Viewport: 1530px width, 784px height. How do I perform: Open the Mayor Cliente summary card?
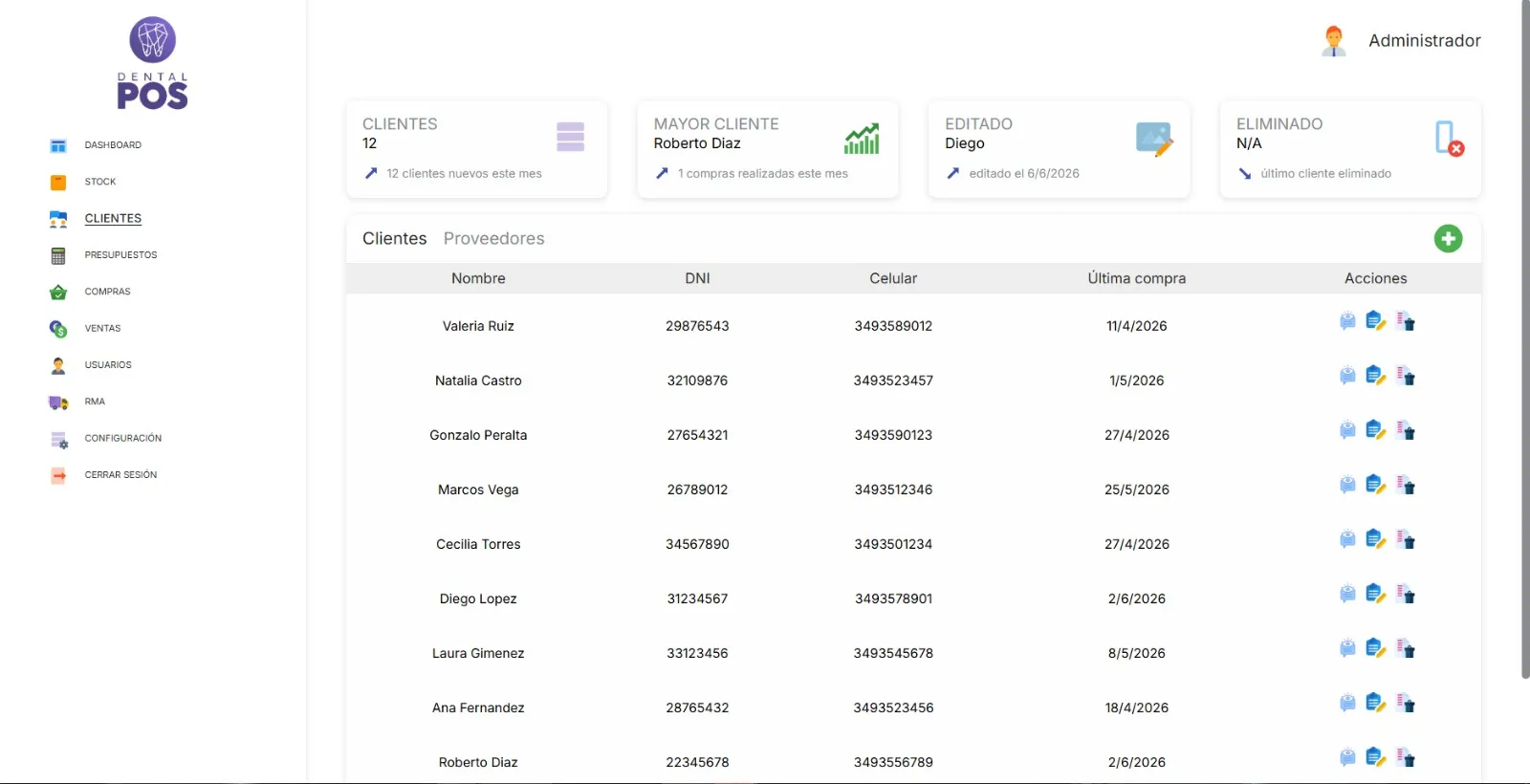(768, 149)
